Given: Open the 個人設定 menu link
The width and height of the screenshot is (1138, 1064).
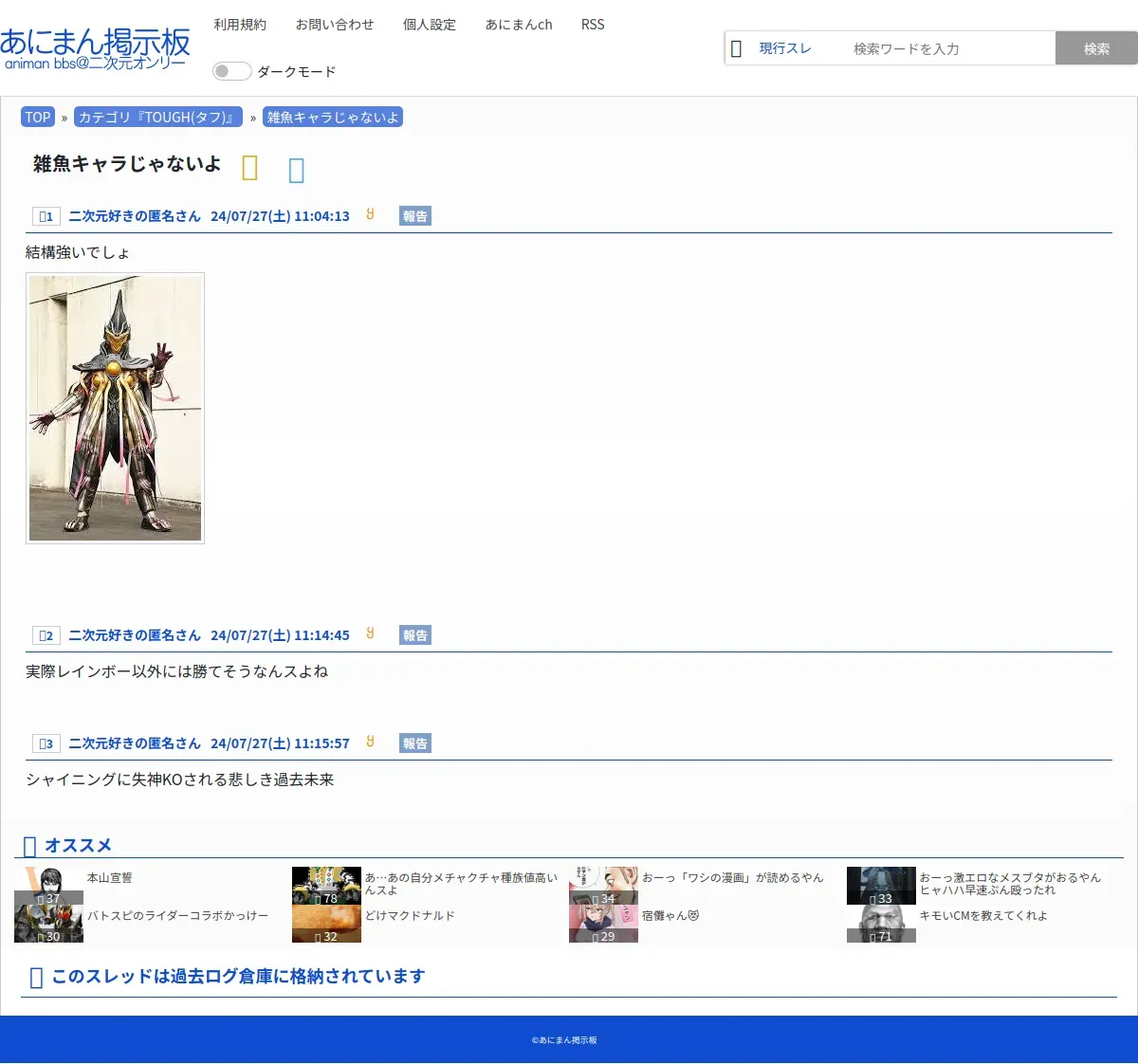Looking at the screenshot, I should point(430,25).
